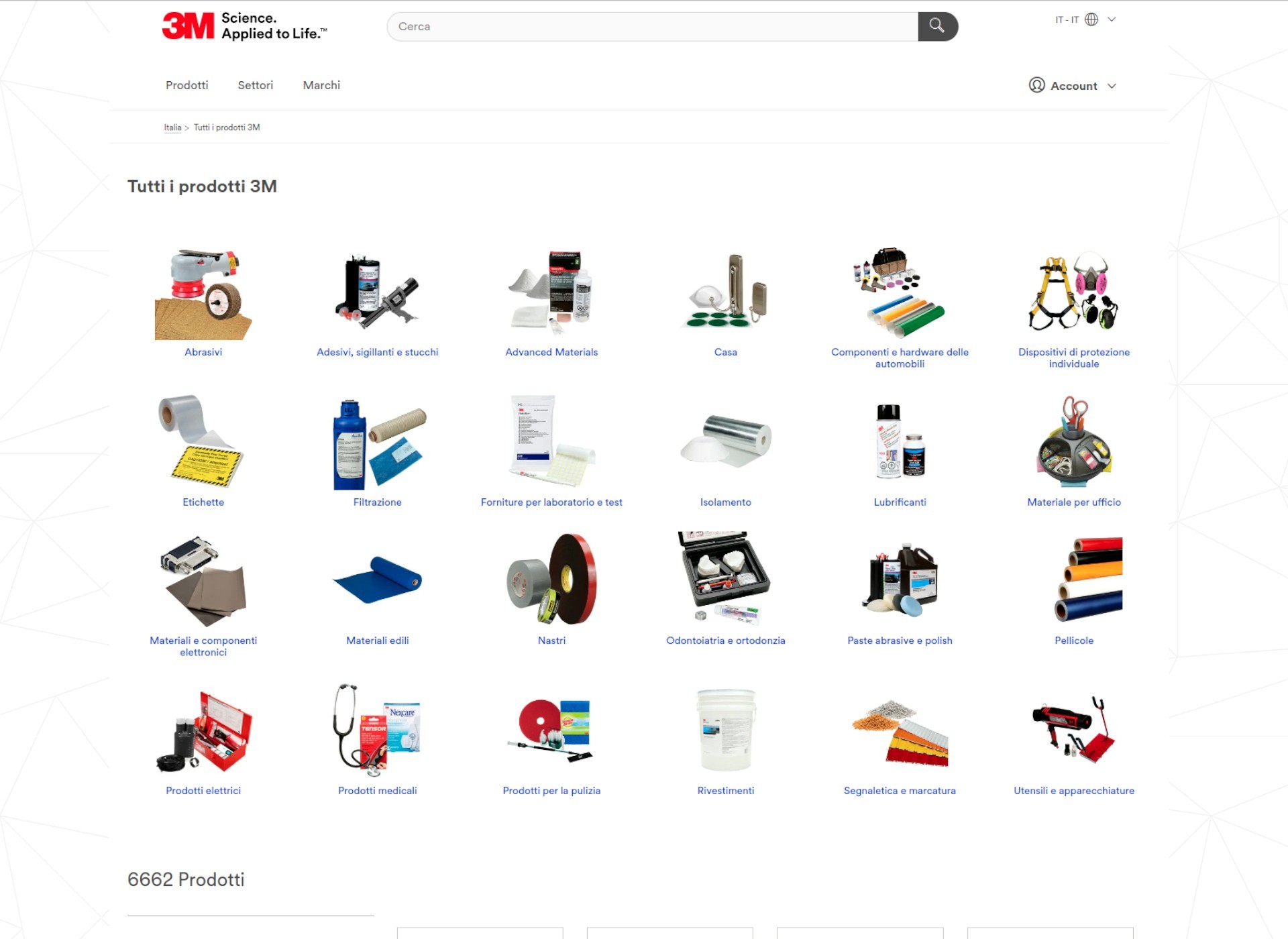Screen dimensions: 1288x939
Task: Open Adesivi, sigillanti e stucchi link
Action: point(377,352)
